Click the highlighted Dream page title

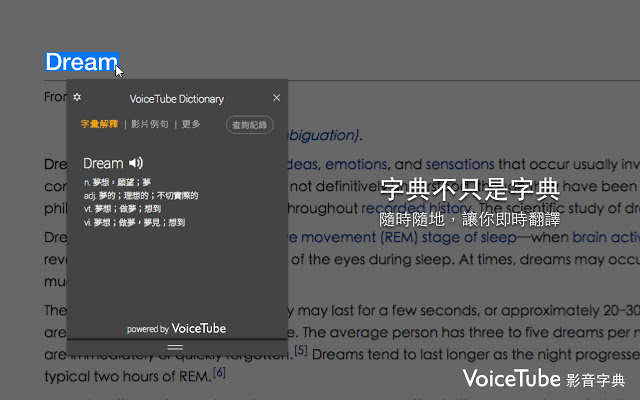click(82, 62)
